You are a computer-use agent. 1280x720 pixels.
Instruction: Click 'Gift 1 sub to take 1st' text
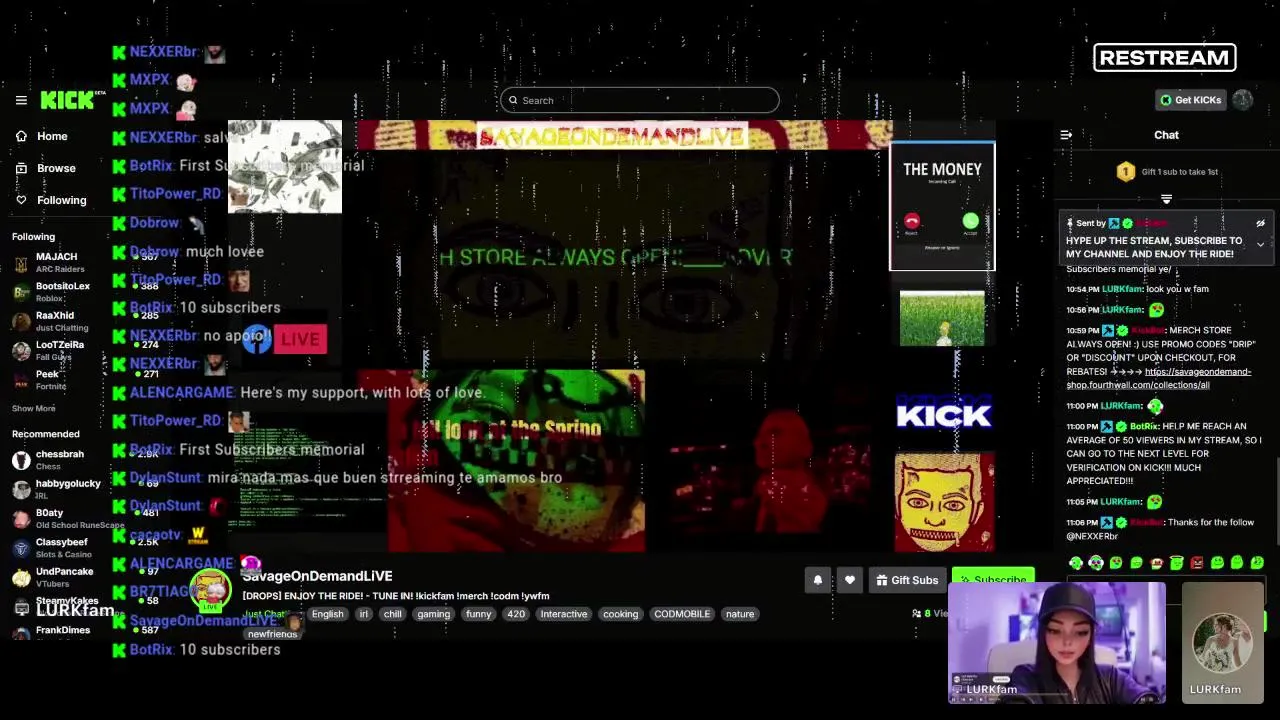tap(1180, 172)
